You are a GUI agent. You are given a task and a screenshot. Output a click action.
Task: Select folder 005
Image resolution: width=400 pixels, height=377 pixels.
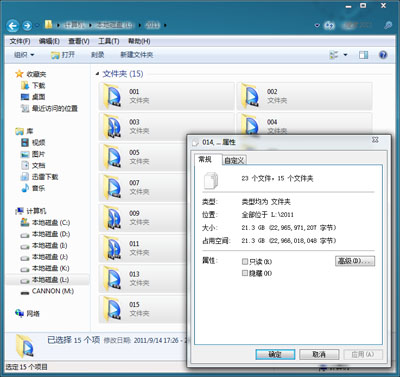[143, 157]
